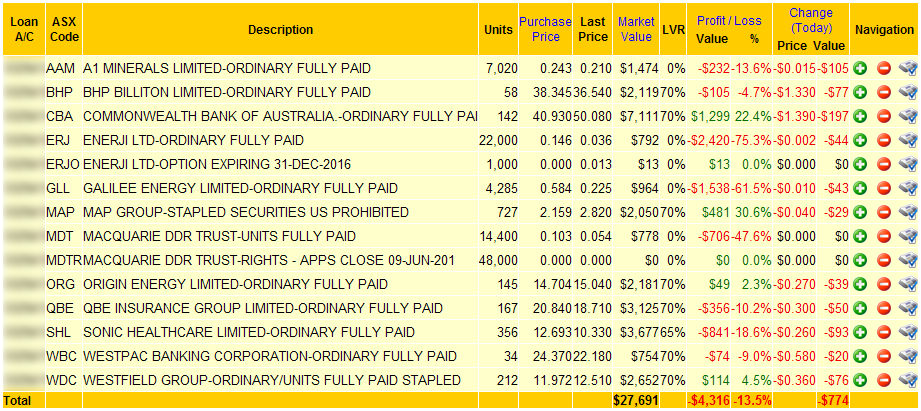The image size is (921, 411).
Task: Open the Change (Today) header link
Action: (811, 21)
